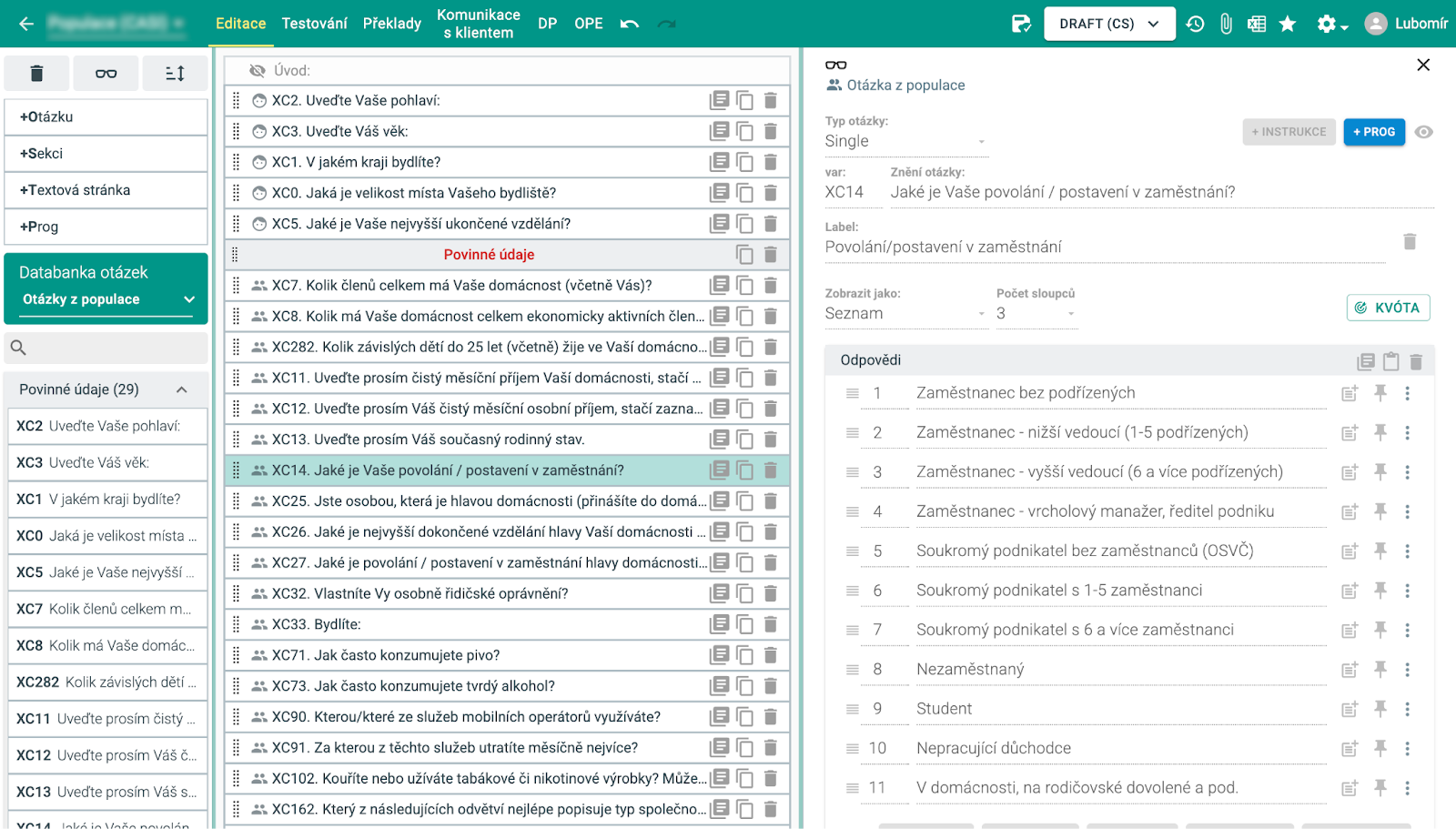Toggle the hidden eye on Úvod row
Image resolution: width=1456 pixels, height=829 pixels.
[x=258, y=71]
